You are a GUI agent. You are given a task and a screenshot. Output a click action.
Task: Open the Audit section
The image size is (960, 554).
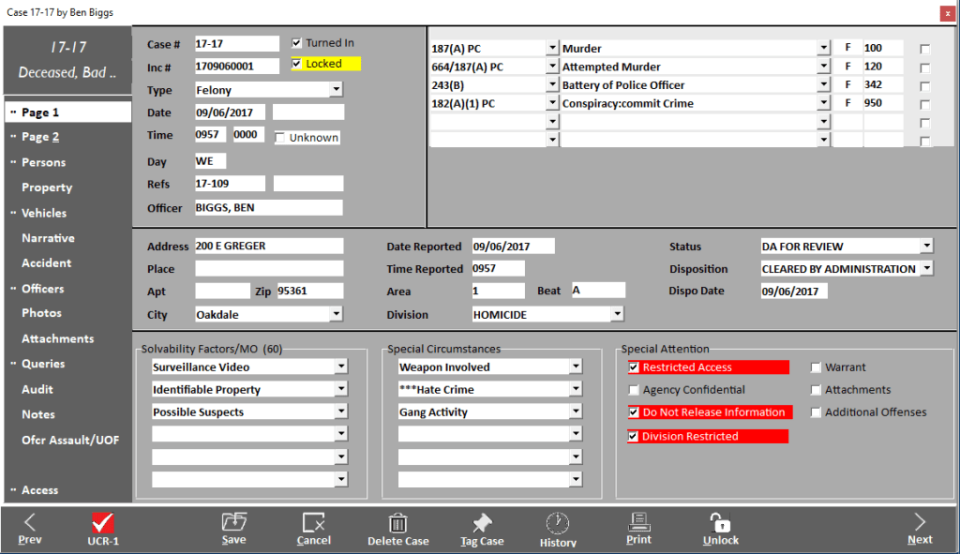click(37, 389)
